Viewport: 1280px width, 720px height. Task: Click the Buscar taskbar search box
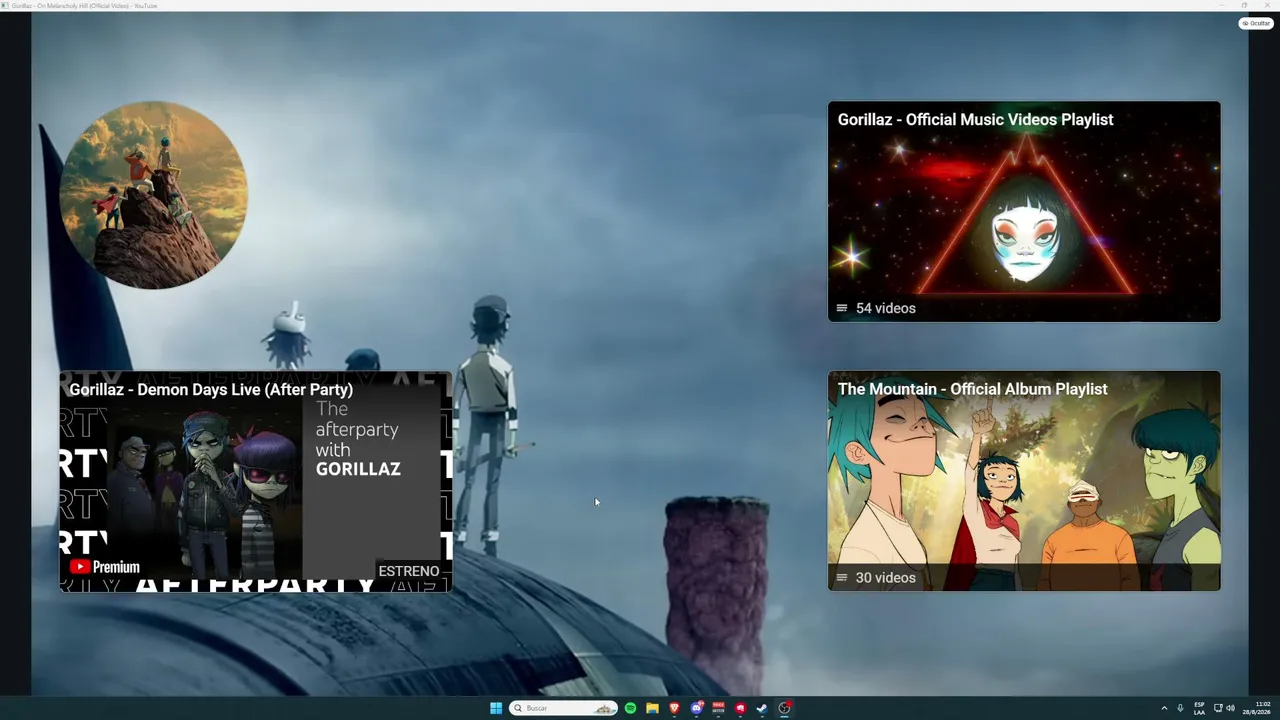(x=563, y=708)
